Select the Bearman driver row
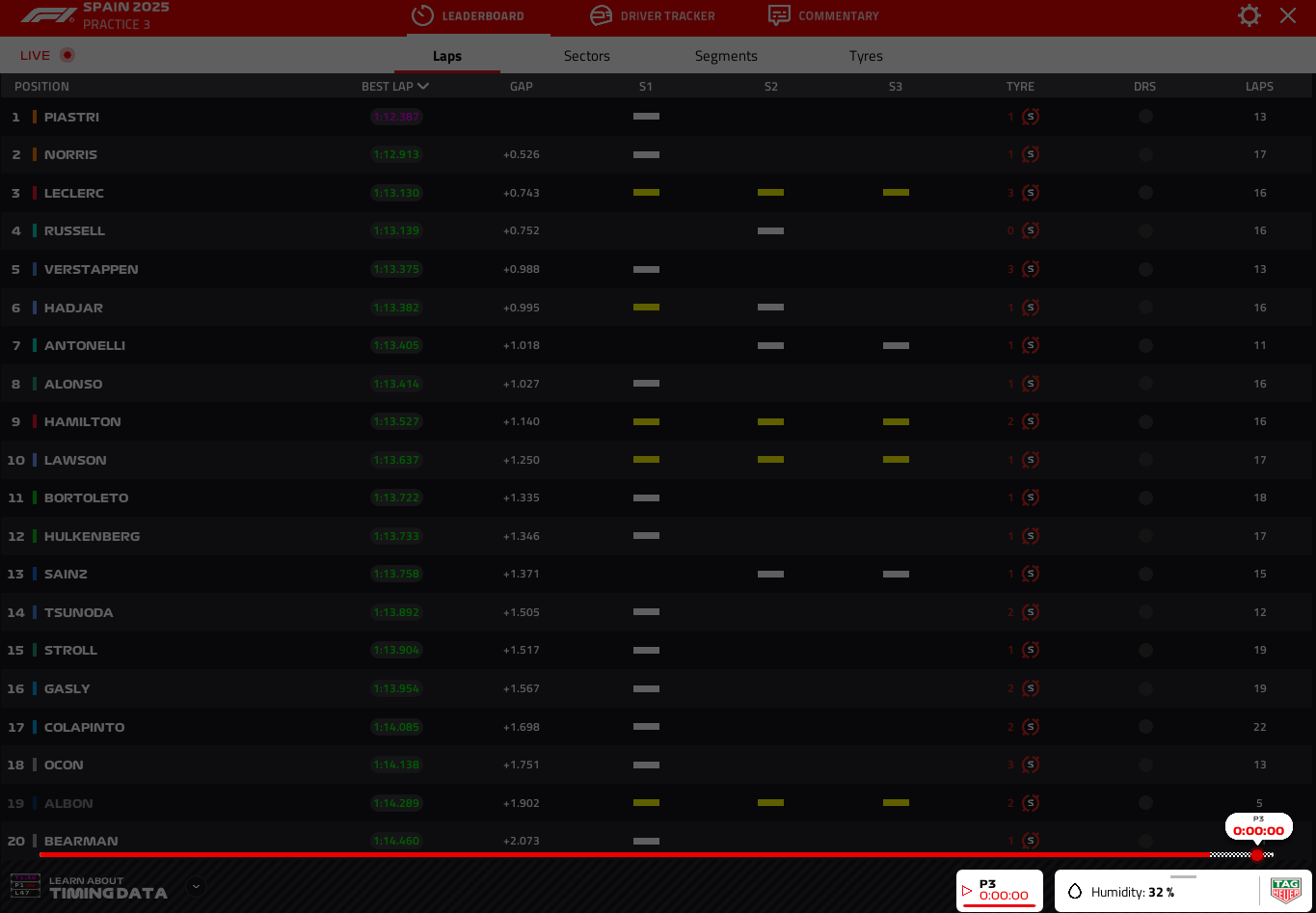 pyautogui.click(x=658, y=841)
